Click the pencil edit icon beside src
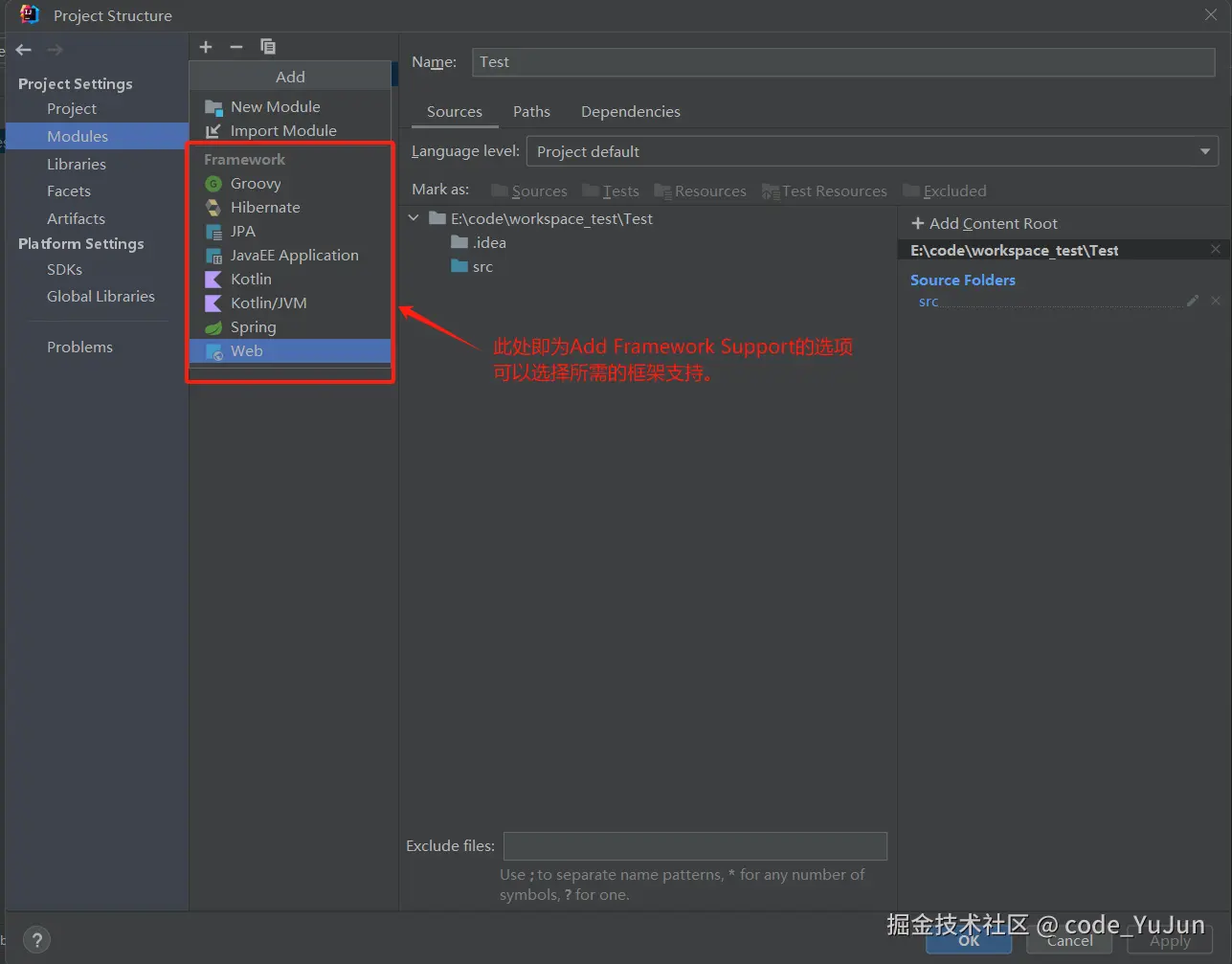1232x964 pixels. click(x=1193, y=301)
